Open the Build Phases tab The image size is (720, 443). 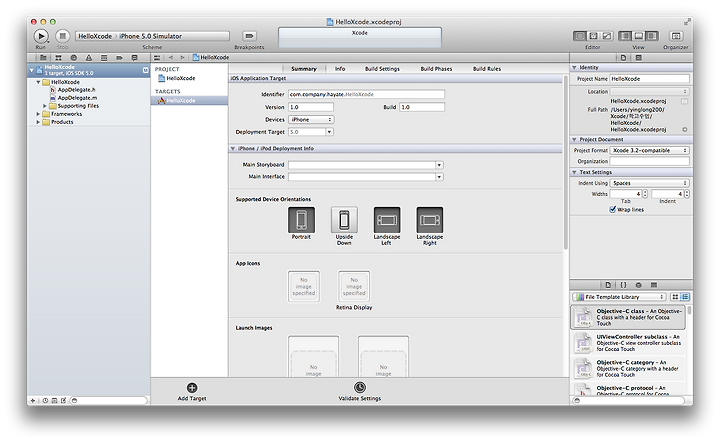pyautogui.click(x=436, y=69)
